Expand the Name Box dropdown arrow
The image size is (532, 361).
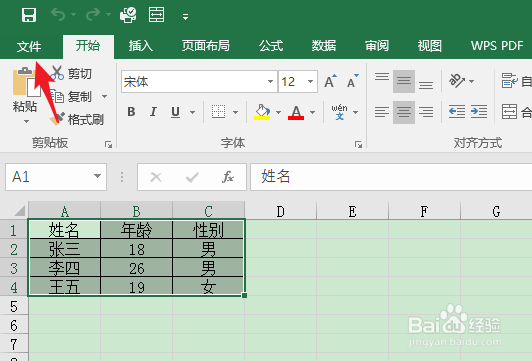tap(97, 176)
